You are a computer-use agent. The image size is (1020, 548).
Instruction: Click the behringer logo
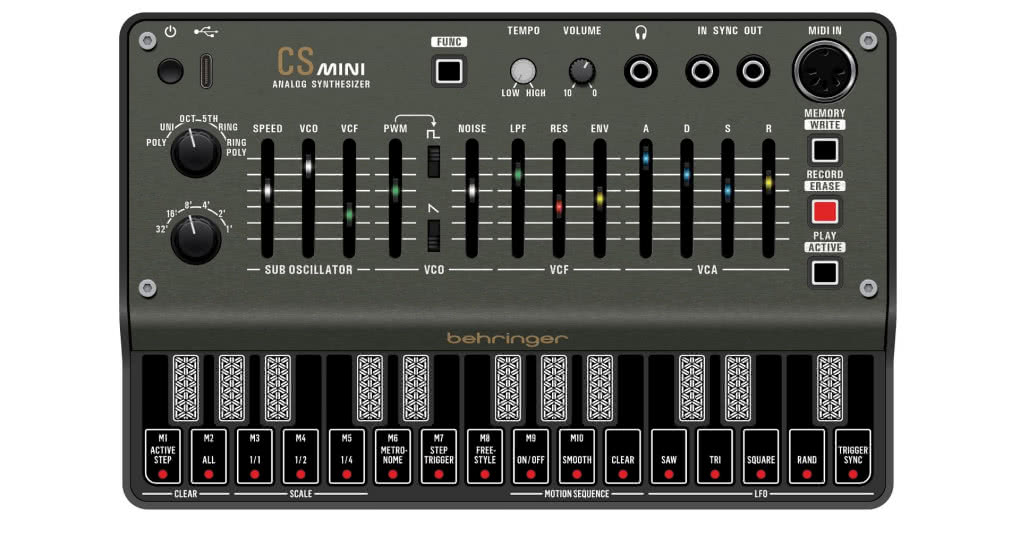[507, 338]
